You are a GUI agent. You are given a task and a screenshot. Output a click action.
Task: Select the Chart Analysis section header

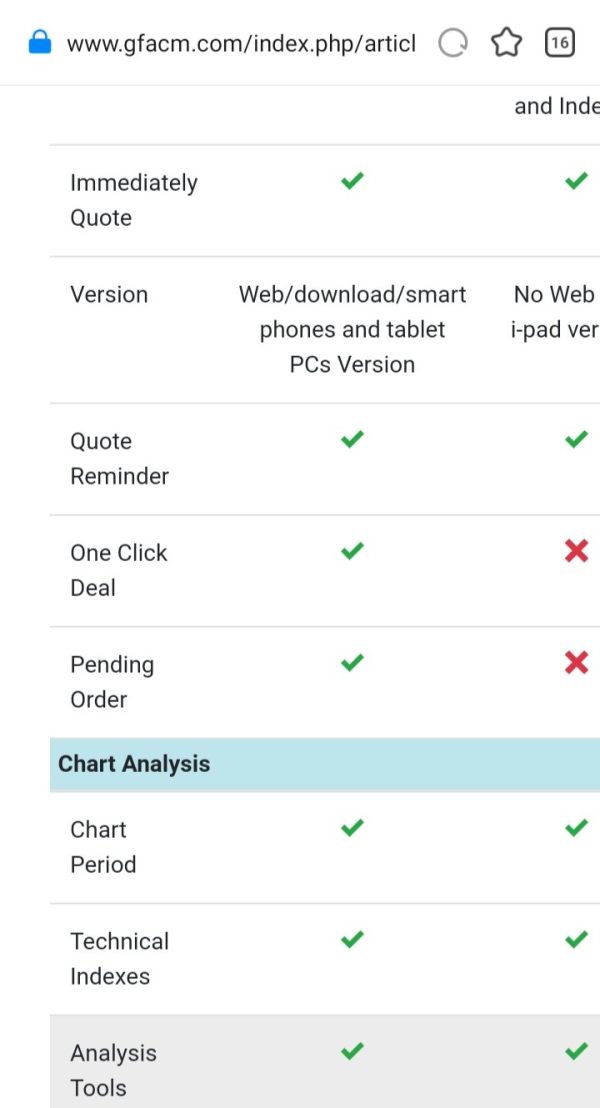coord(134,764)
